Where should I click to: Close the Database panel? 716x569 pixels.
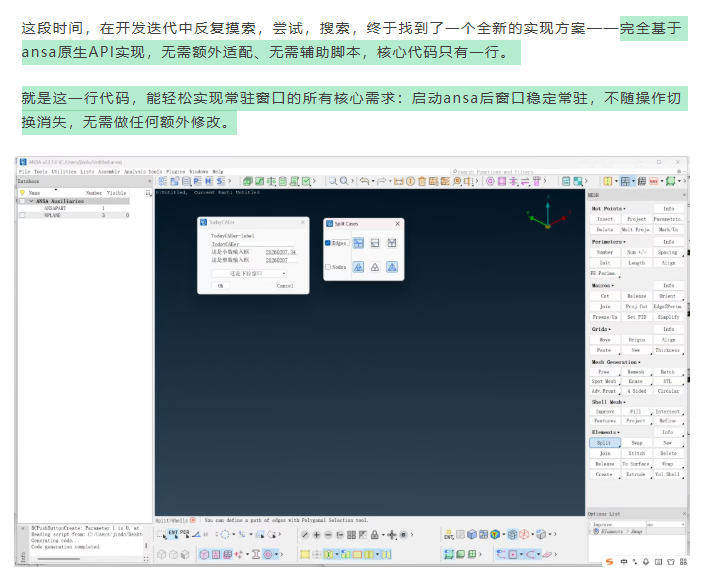pyautogui.click(x=149, y=181)
